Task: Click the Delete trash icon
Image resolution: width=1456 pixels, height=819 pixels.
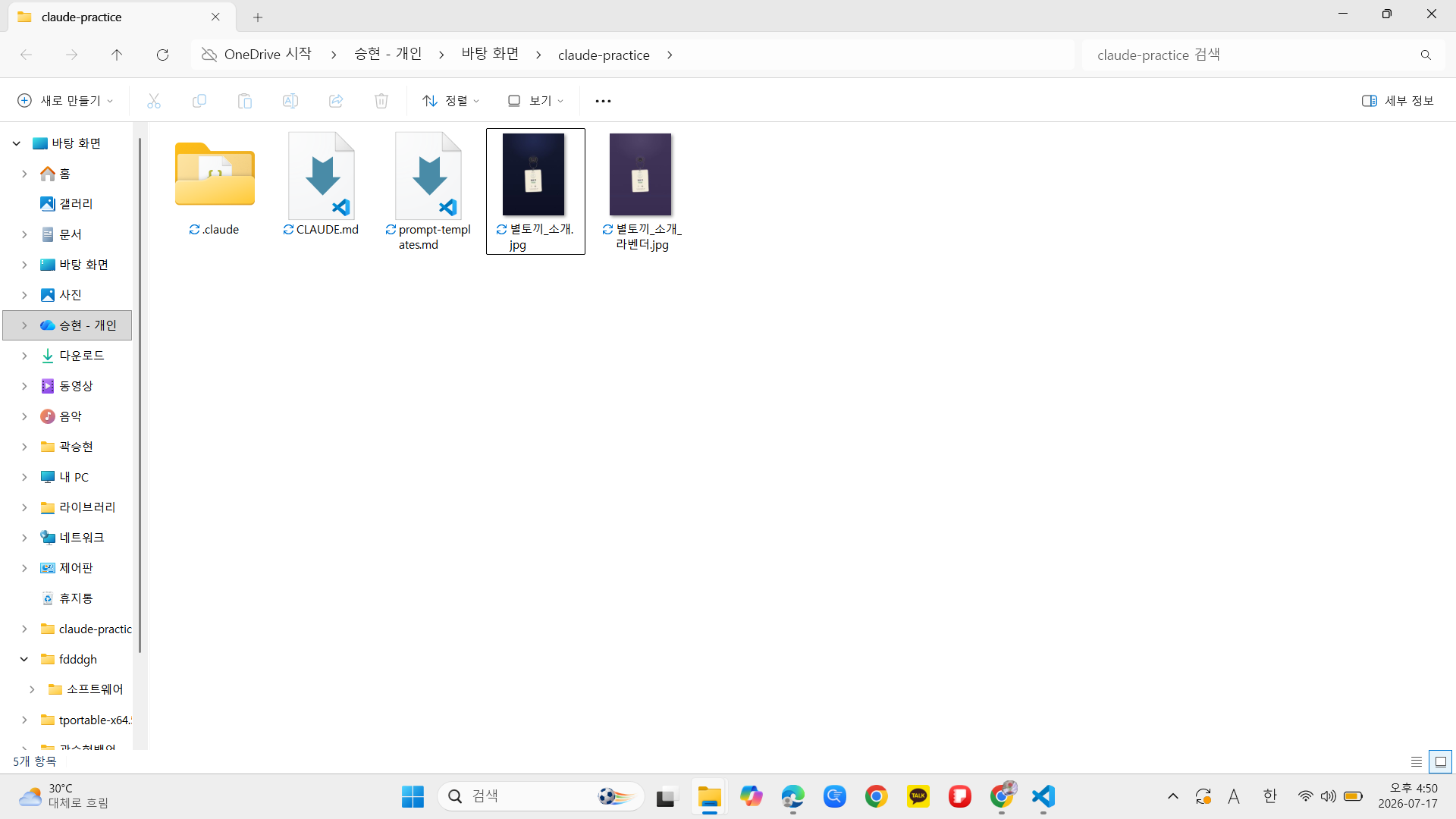Action: pyautogui.click(x=381, y=101)
